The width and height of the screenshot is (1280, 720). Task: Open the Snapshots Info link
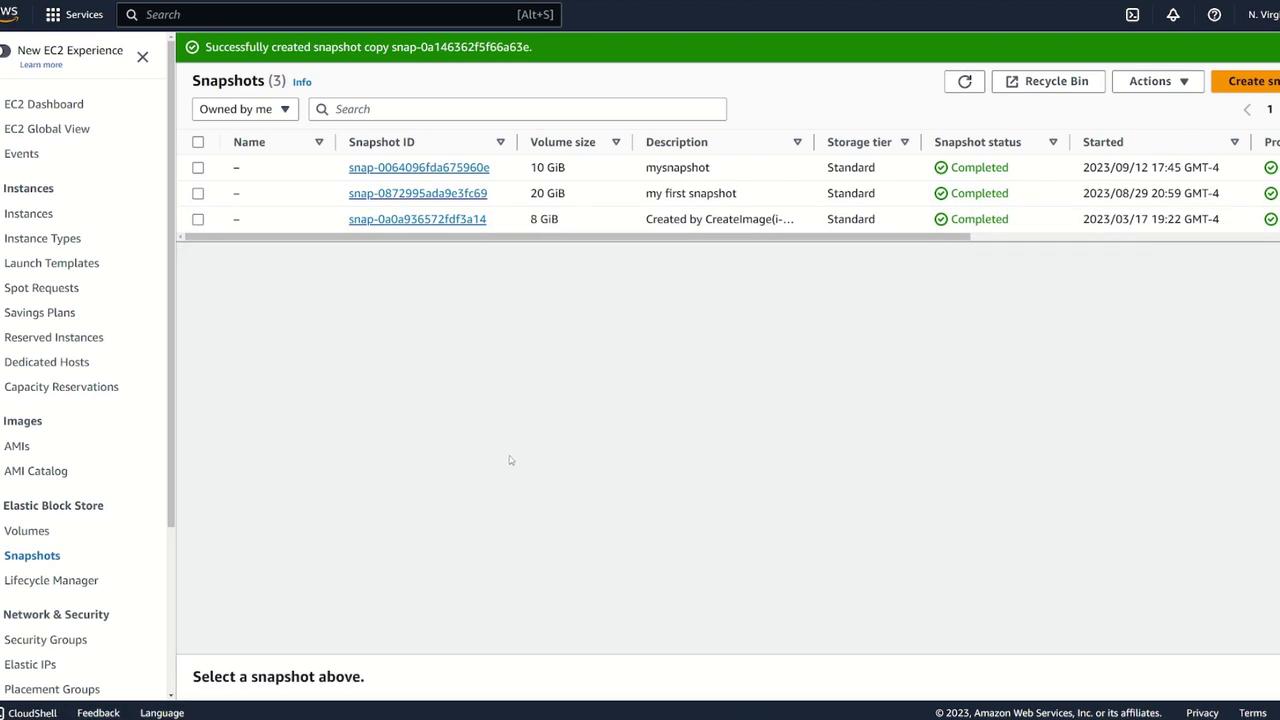click(302, 82)
